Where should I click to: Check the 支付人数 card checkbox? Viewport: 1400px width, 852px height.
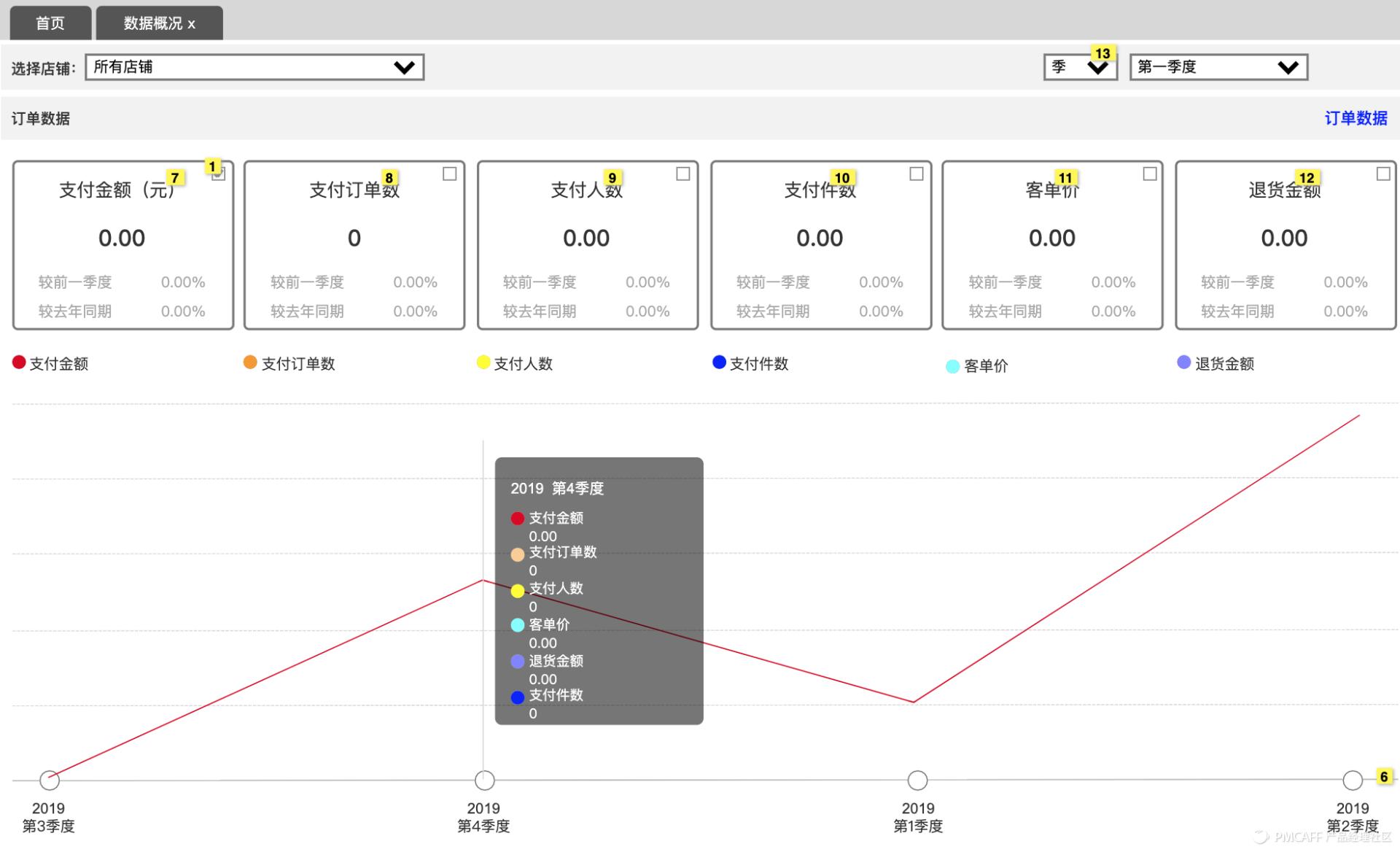click(683, 174)
